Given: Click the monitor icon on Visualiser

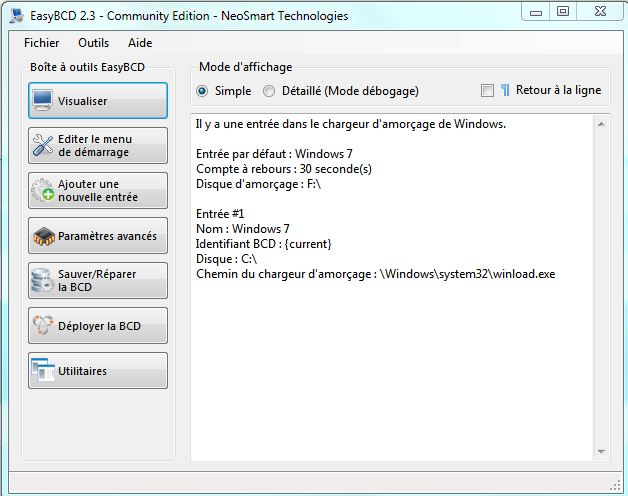Looking at the screenshot, I should point(42,100).
